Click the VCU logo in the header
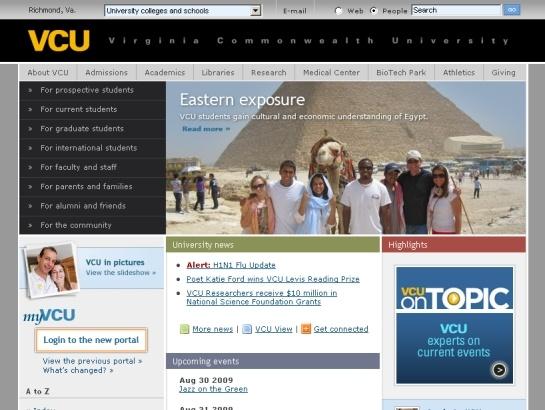The height and width of the screenshot is (410, 545). (x=59, y=41)
